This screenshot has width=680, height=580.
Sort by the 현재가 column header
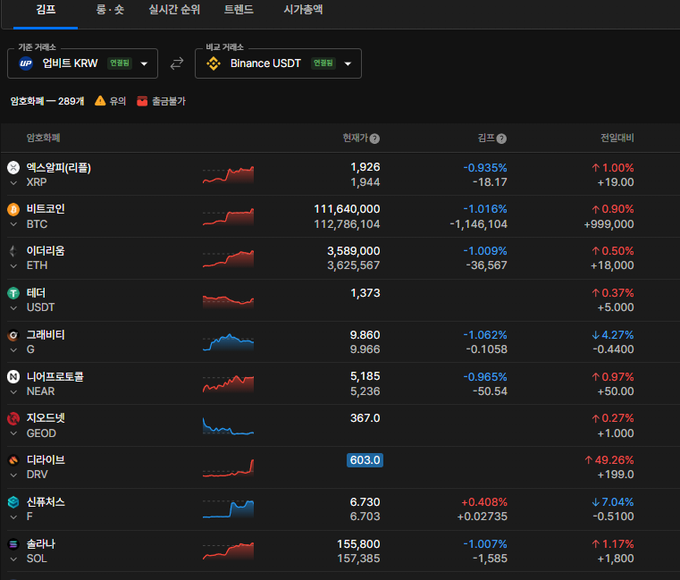355,138
